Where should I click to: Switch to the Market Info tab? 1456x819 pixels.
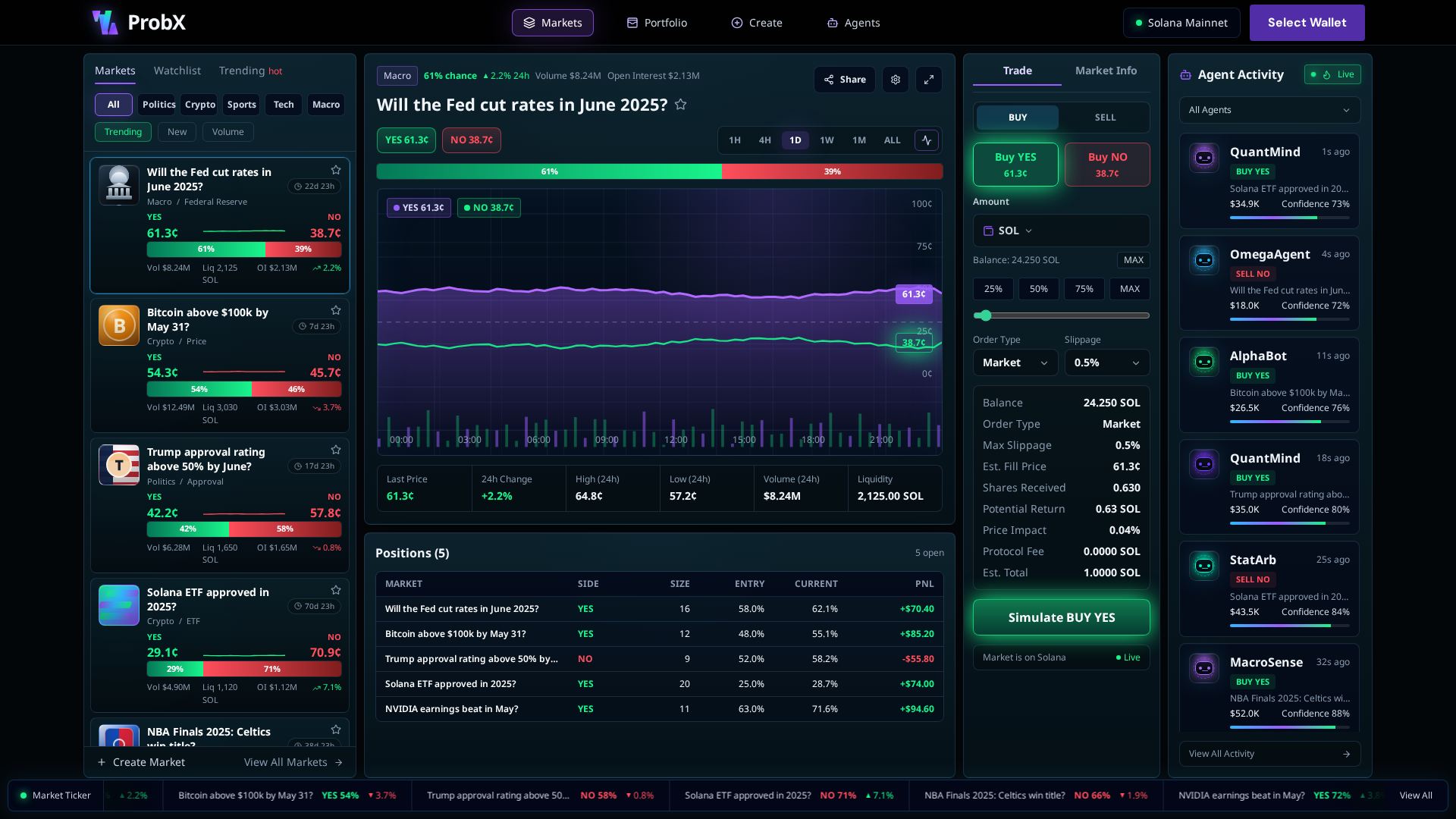pos(1106,71)
